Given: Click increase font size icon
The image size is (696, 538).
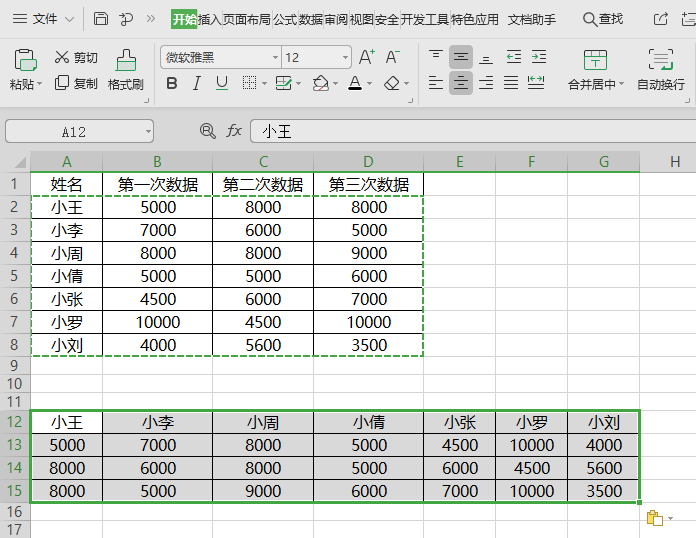Looking at the screenshot, I should tap(367, 58).
